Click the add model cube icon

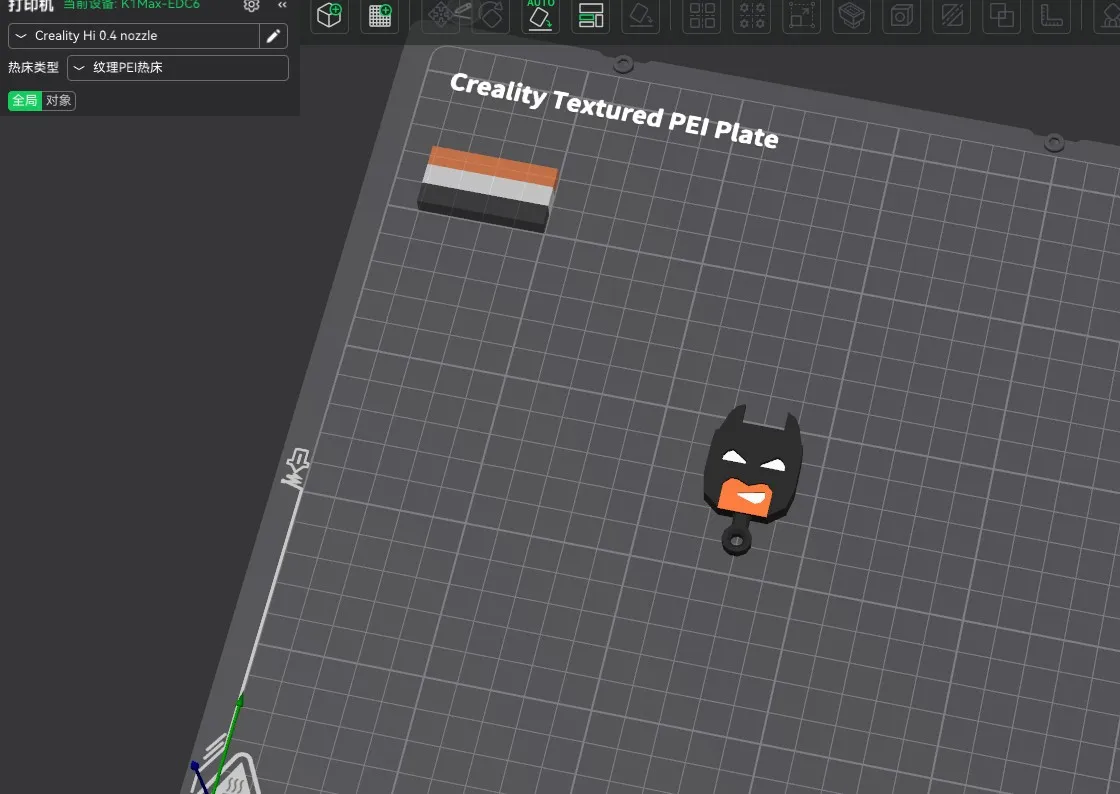329,15
